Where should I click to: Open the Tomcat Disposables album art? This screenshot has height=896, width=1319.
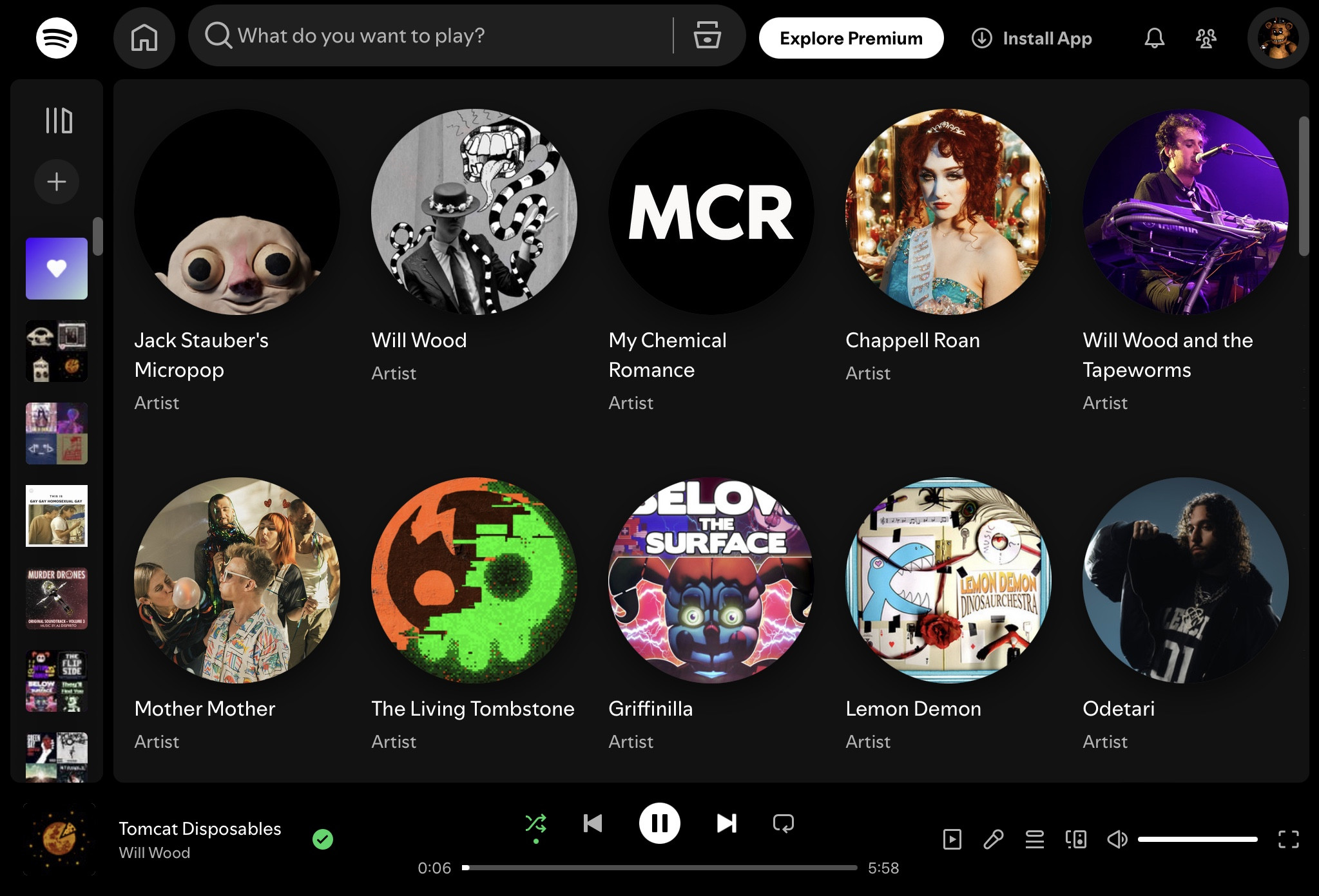(x=59, y=839)
